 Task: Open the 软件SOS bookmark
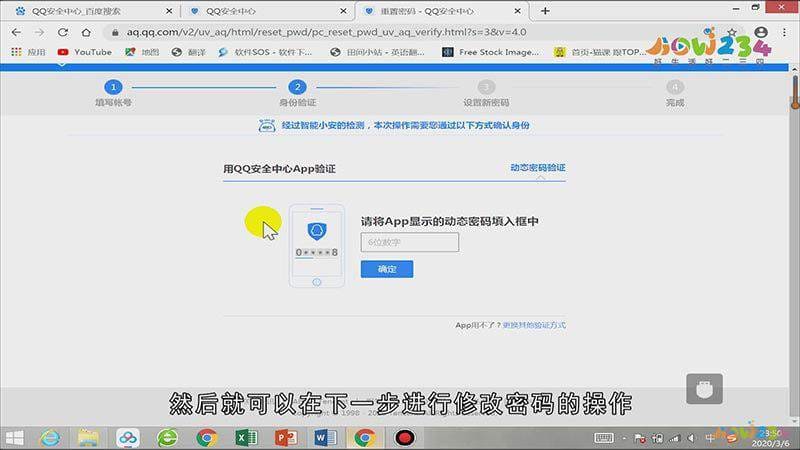click(265, 52)
